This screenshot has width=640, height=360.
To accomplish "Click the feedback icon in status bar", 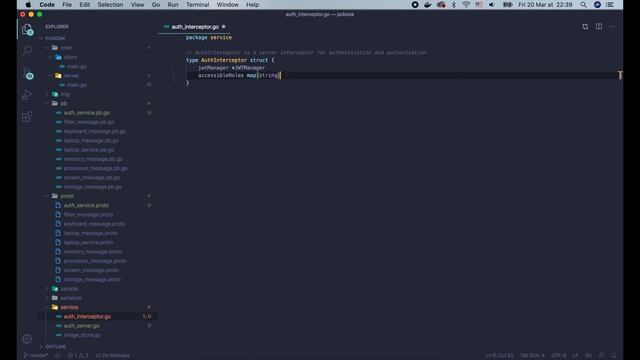I will [601, 356].
